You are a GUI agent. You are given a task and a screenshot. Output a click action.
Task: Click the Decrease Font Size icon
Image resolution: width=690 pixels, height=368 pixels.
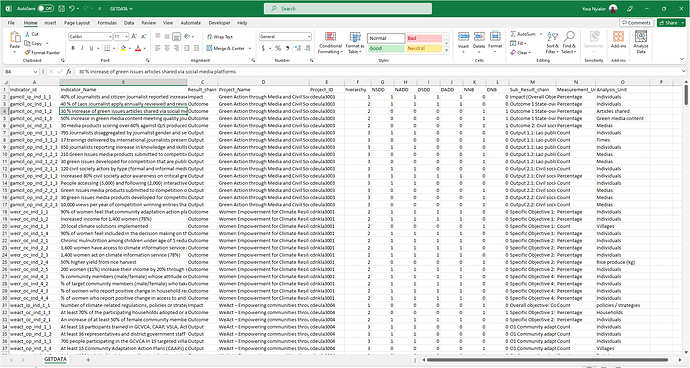coord(143,37)
